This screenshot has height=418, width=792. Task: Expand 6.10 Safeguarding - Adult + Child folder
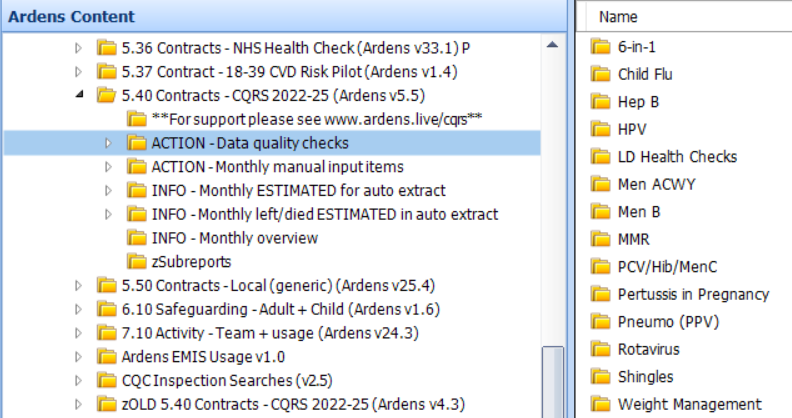[78, 309]
